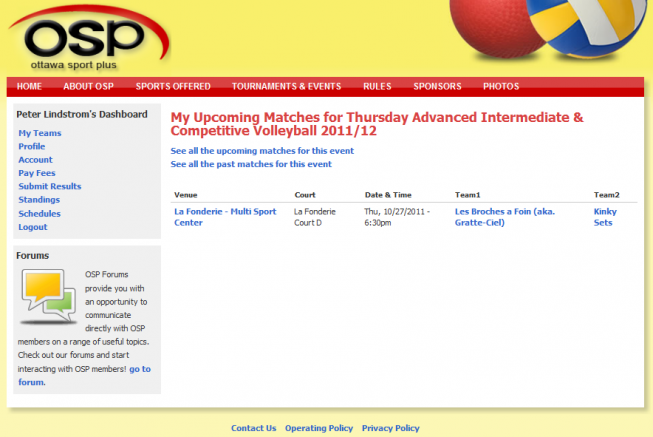Click the Pay Fees dashboard link
Viewport: 653px width, 437px height.
coord(36,173)
